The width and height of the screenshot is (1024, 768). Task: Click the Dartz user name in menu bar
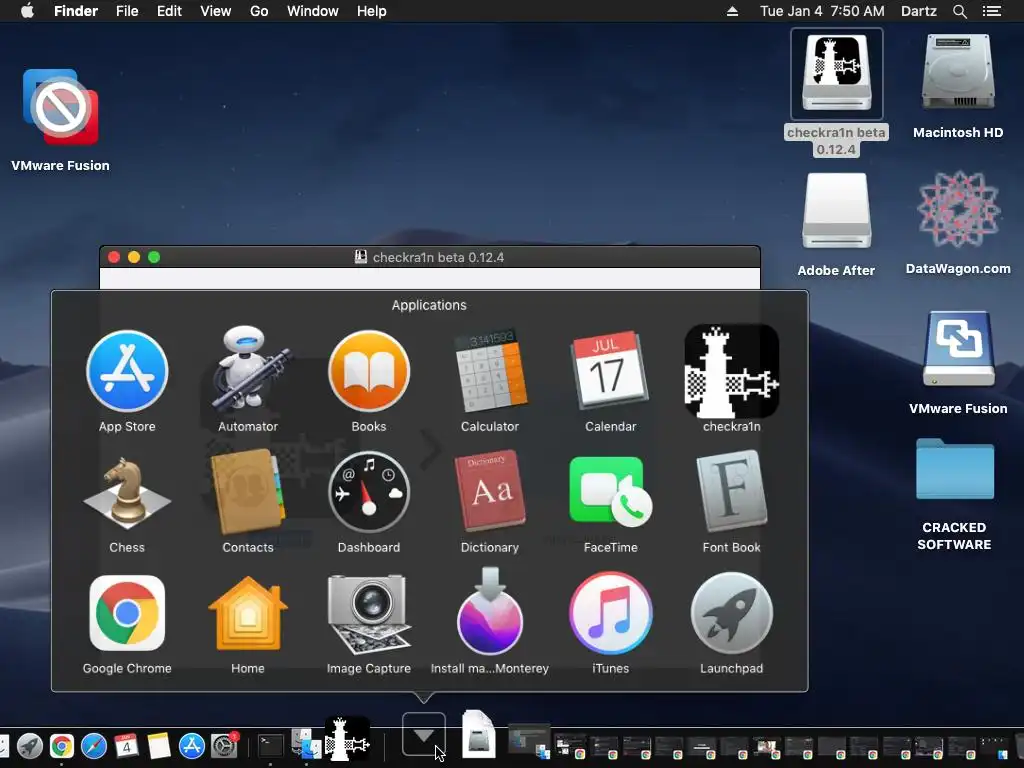(x=918, y=11)
